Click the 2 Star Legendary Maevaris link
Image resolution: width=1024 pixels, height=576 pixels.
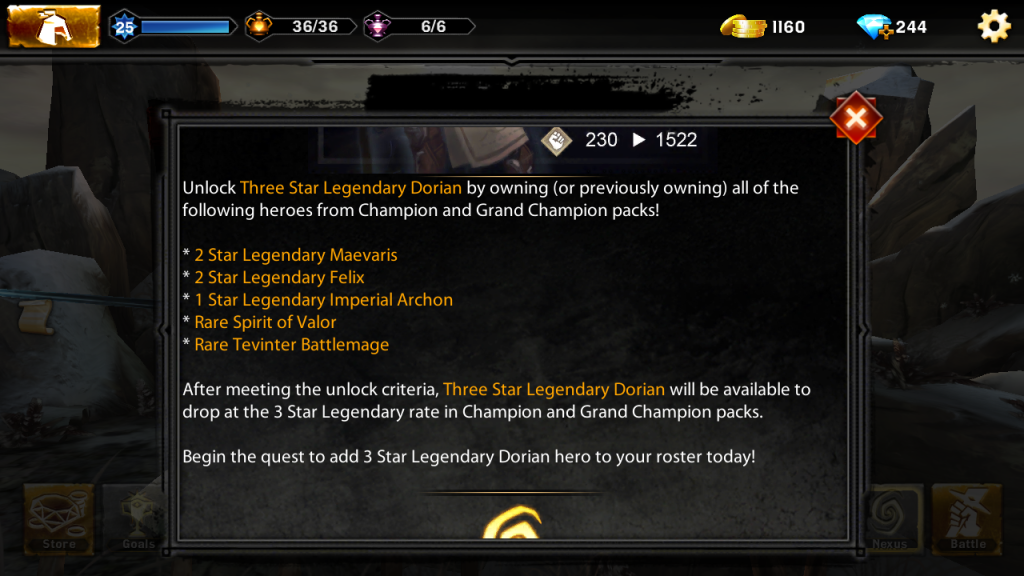[296, 255]
